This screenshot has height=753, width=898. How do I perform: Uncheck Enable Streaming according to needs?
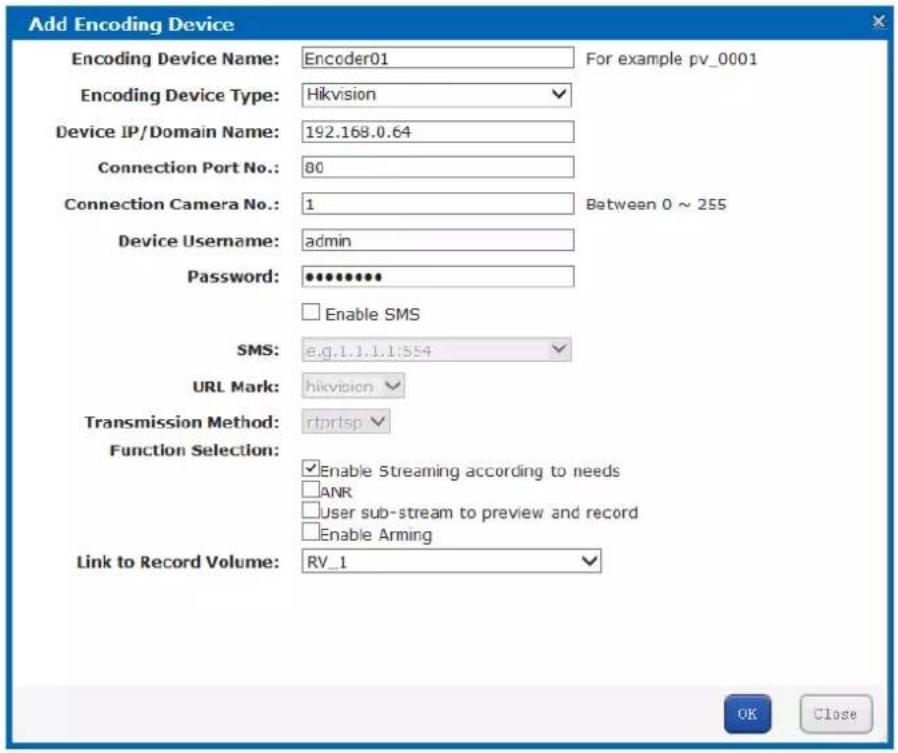[310, 468]
